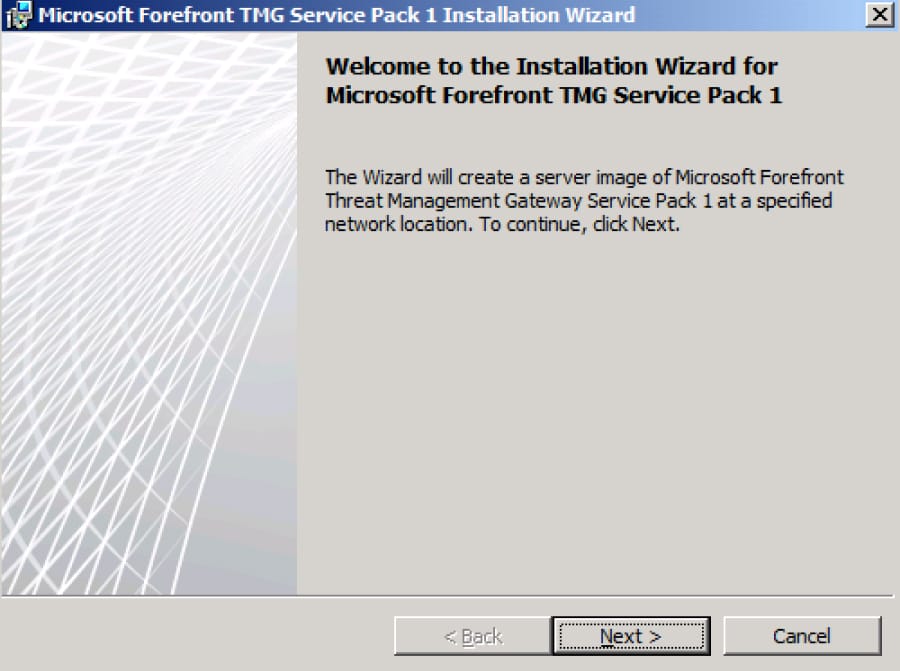Click the '>' arrow on the Next button
Screen dimensions: 900x671
[x=655, y=637]
